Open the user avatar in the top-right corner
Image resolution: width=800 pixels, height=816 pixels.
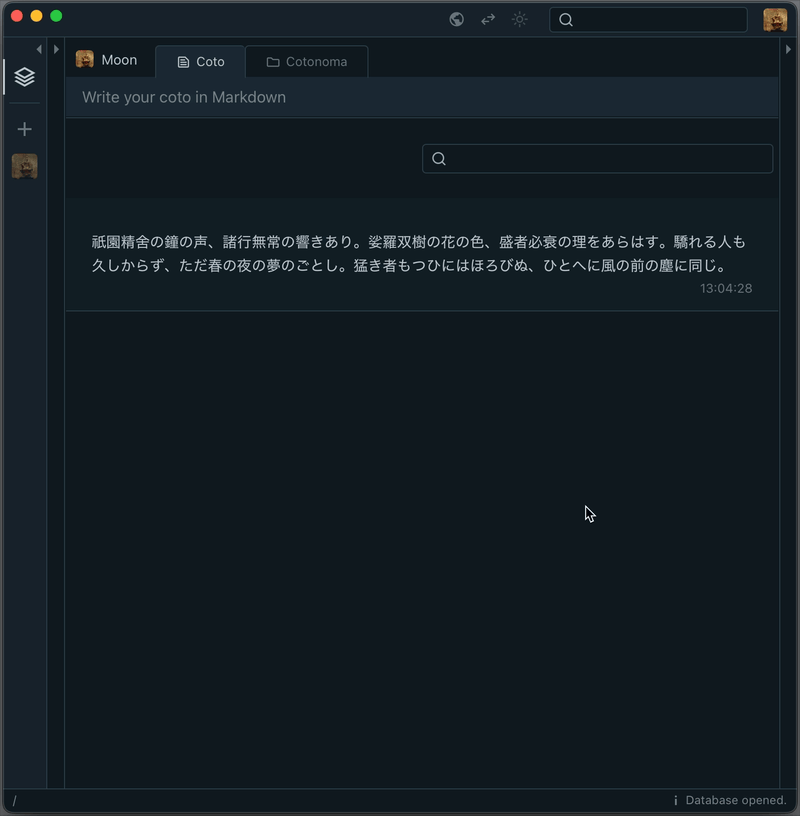pyautogui.click(x=775, y=19)
